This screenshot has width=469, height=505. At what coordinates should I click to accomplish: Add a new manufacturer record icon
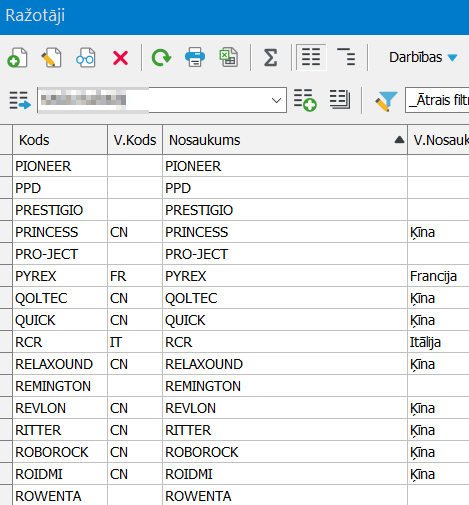(17, 58)
